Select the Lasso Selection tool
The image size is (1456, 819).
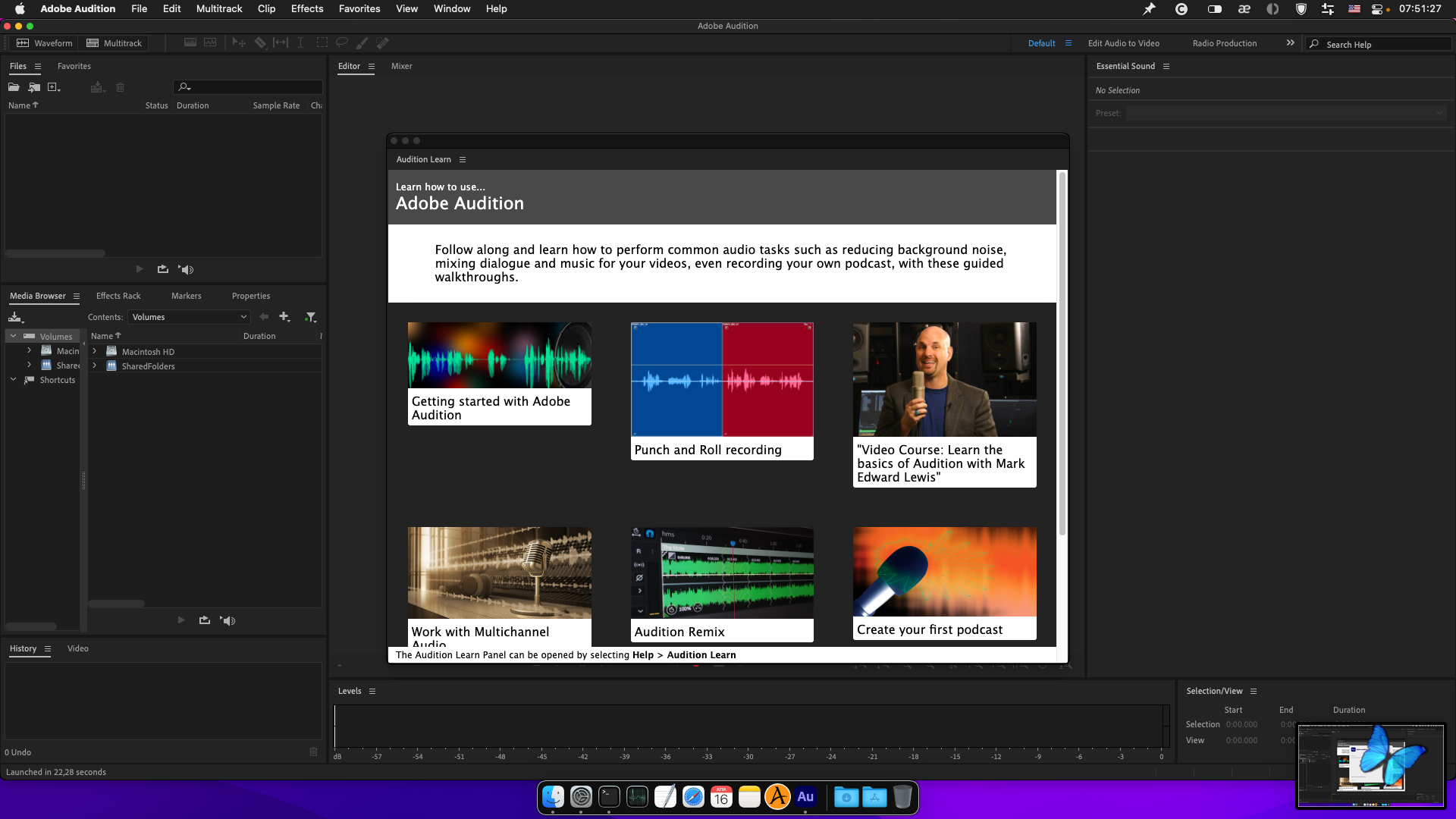[x=342, y=43]
